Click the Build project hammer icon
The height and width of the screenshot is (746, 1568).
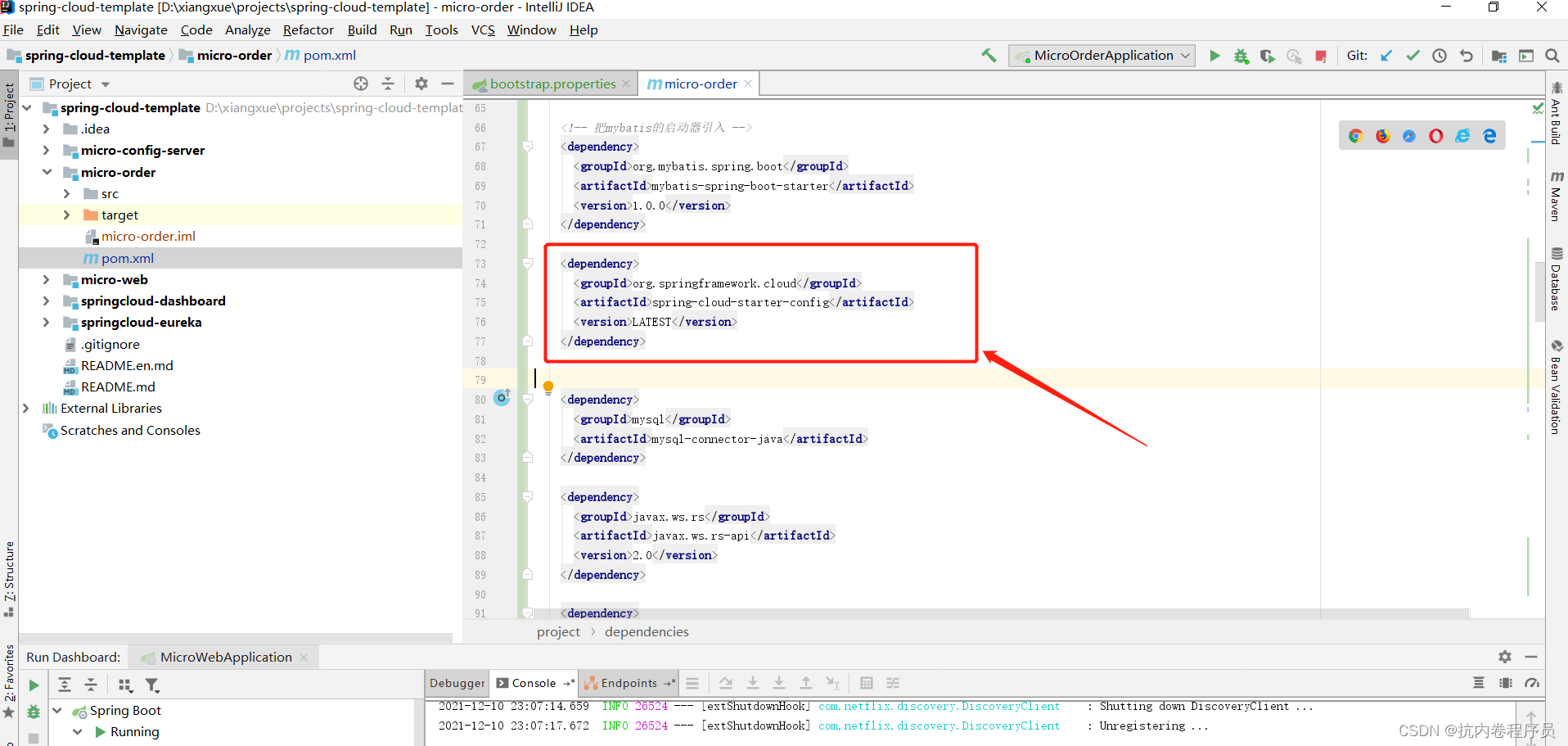coord(989,56)
